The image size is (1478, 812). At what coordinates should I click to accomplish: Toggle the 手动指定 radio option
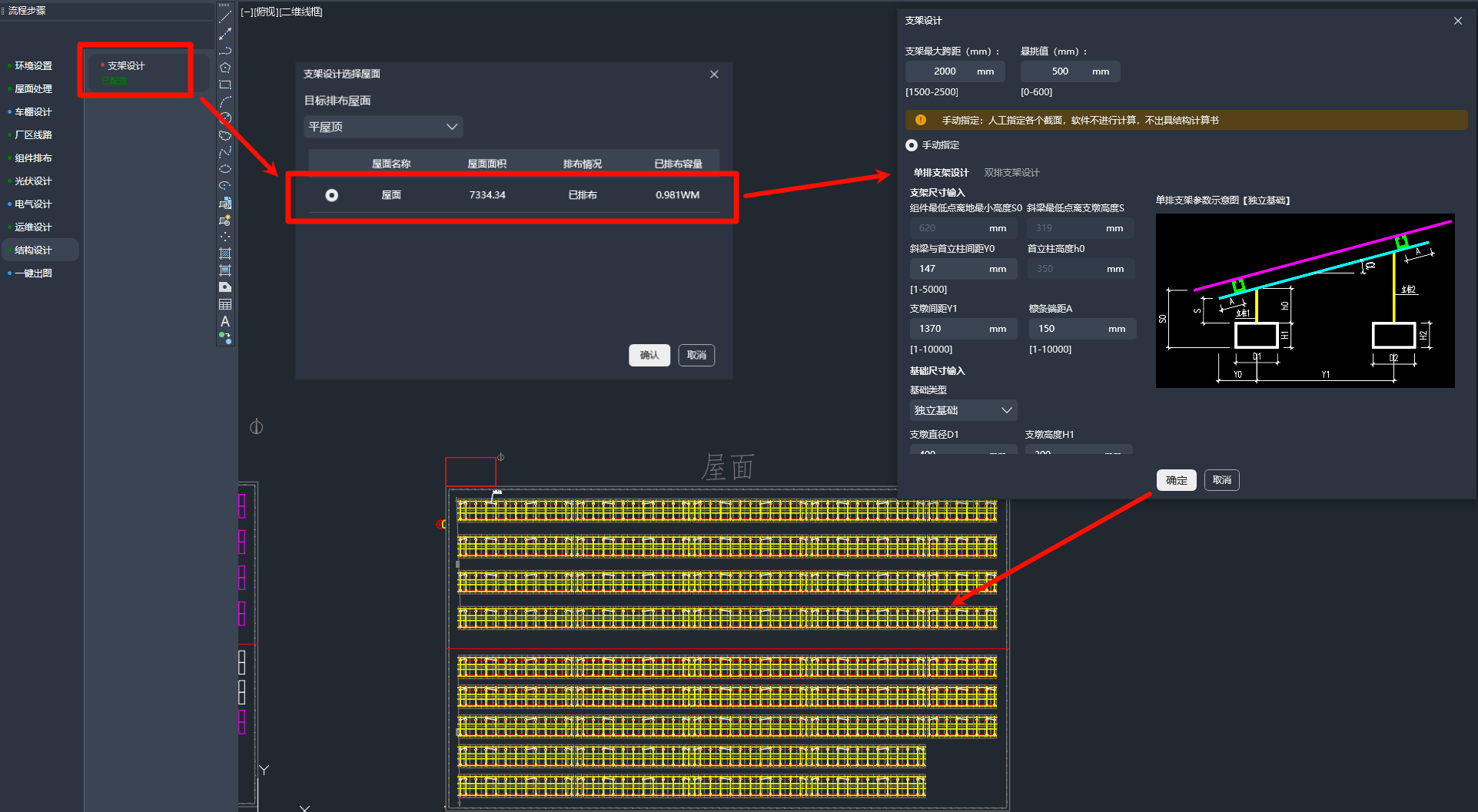[912, 145]
